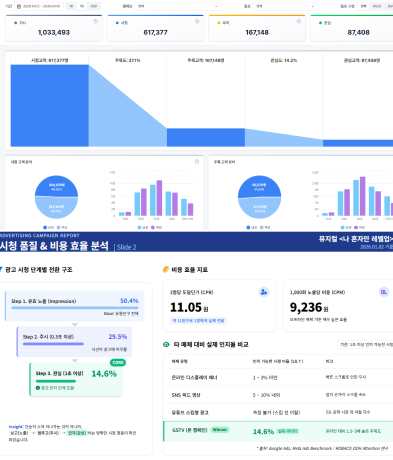Select the first period tab next to the date range
The image size is (393, 460).
[71, 6]
